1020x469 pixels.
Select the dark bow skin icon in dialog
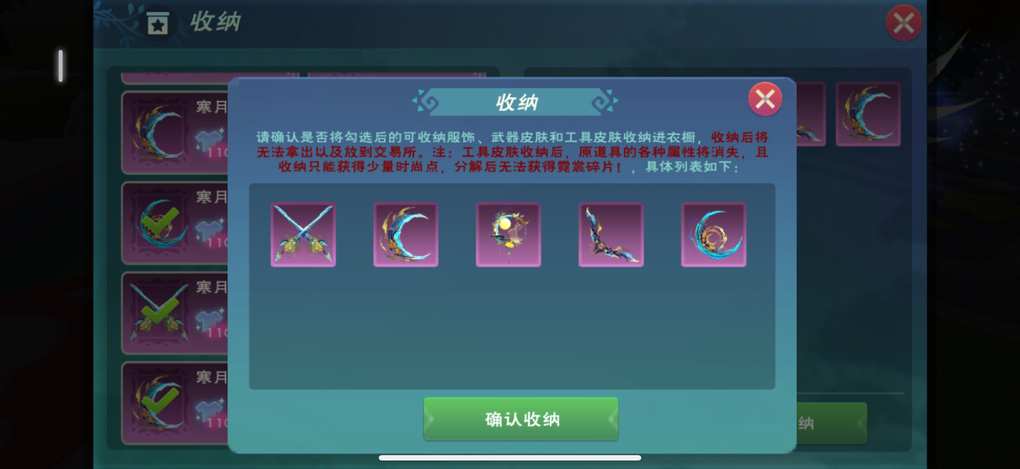(x=611, y=235)
